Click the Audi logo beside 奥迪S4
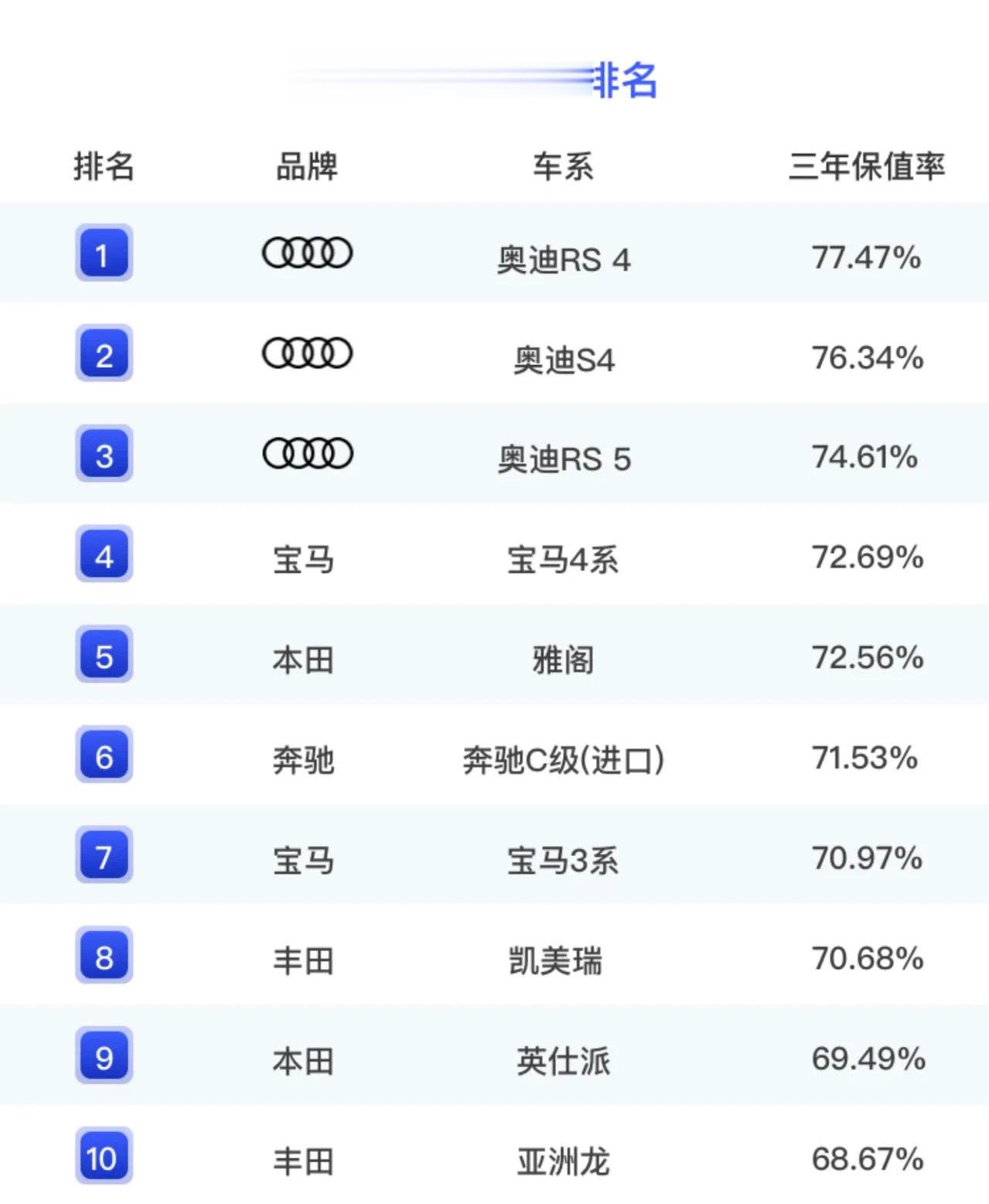 tap(307, 353)
